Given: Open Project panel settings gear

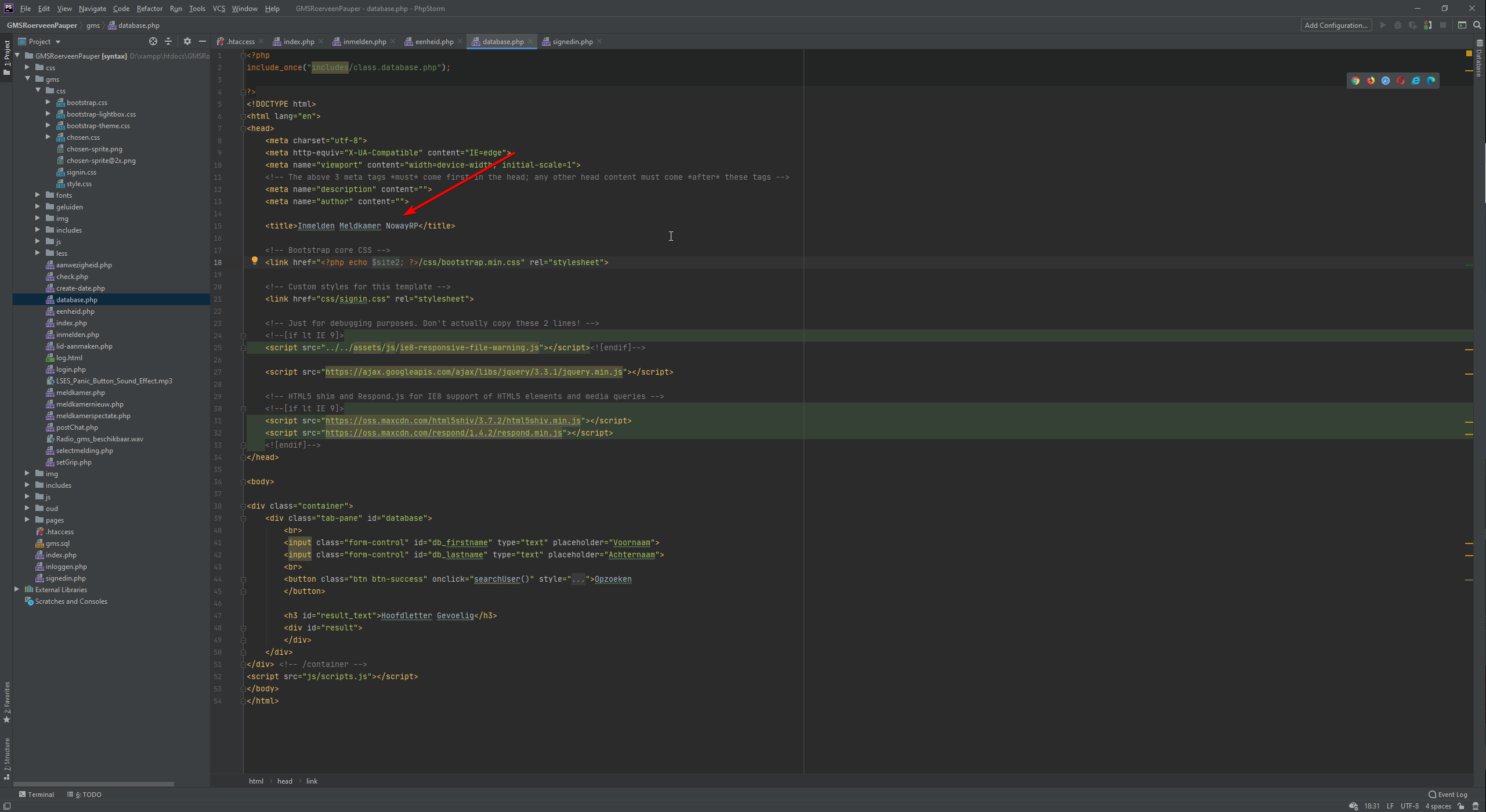Looking at the screenshot, I should click(187, 41).
